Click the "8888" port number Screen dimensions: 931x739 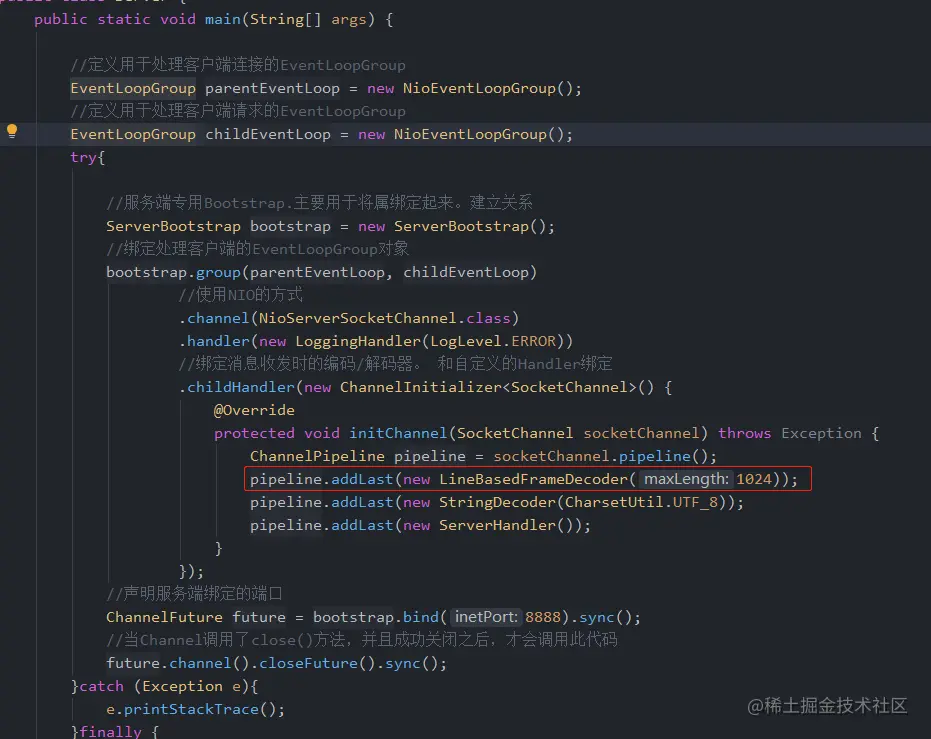click(x=543, y=617)
